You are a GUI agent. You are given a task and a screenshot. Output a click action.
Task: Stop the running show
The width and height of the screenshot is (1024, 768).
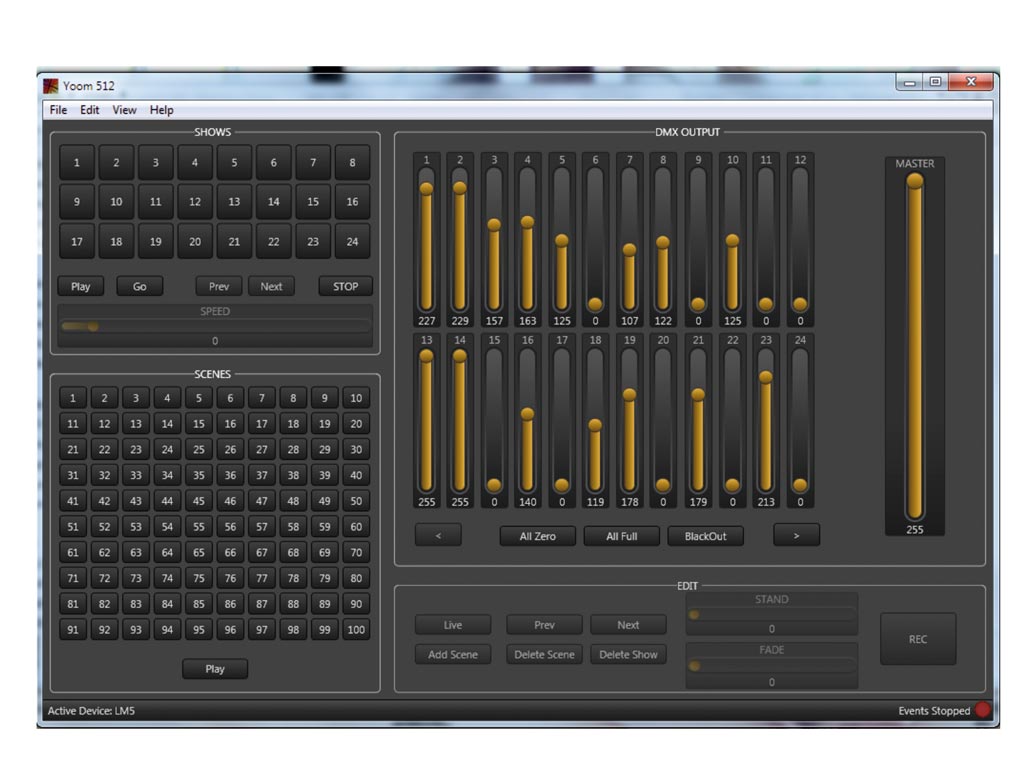345,286
